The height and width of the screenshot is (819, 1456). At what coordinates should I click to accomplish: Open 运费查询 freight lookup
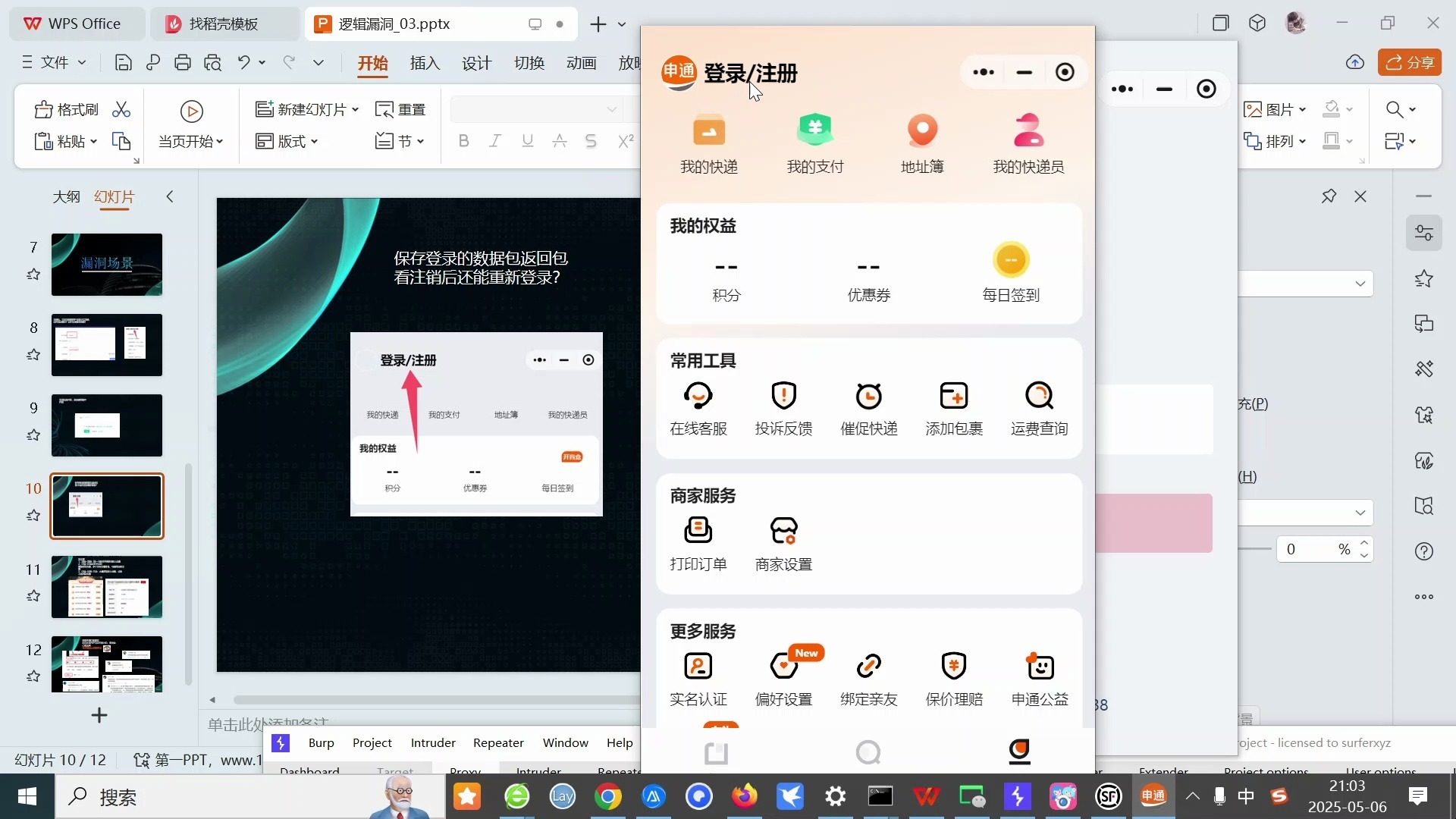(x=1039, y=409)
